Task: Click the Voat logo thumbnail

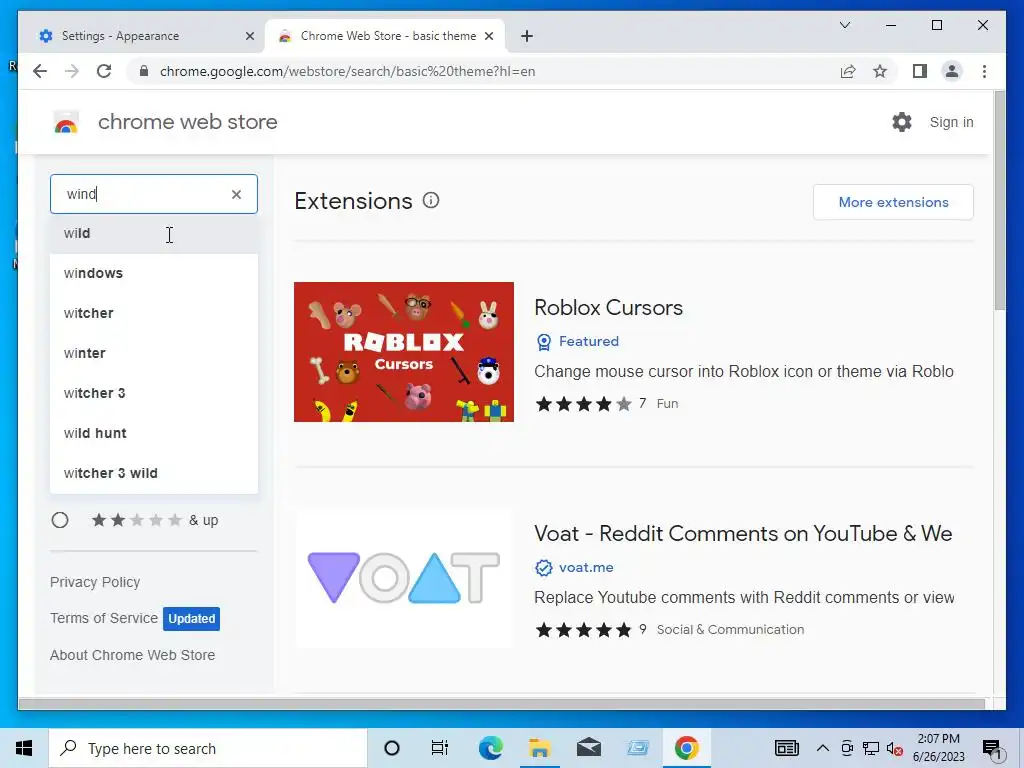Action: pyautogui.click(x=404, y=578)
